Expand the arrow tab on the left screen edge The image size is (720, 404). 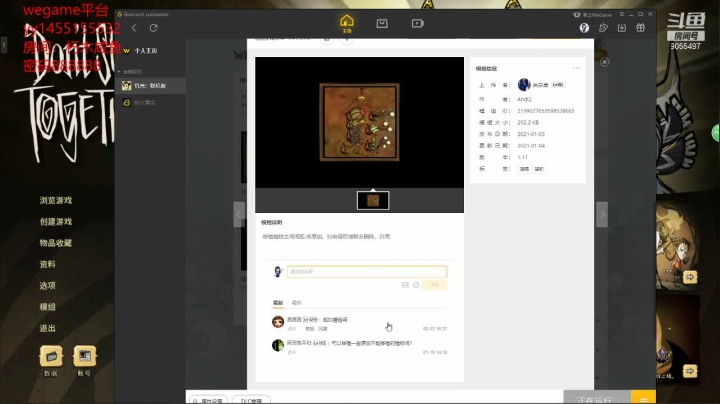click(4, 45)
